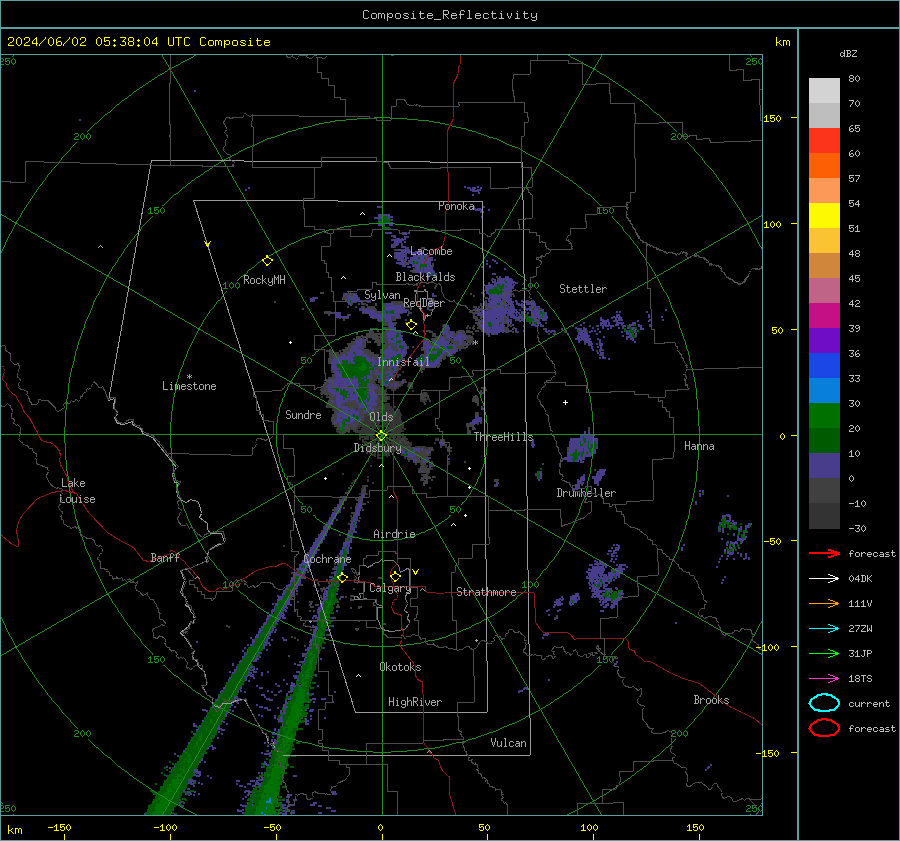Image resolution: width=900 pixels, height=841 pixels.
Task: Click the Didsbury city label
Action: [378, 448]
